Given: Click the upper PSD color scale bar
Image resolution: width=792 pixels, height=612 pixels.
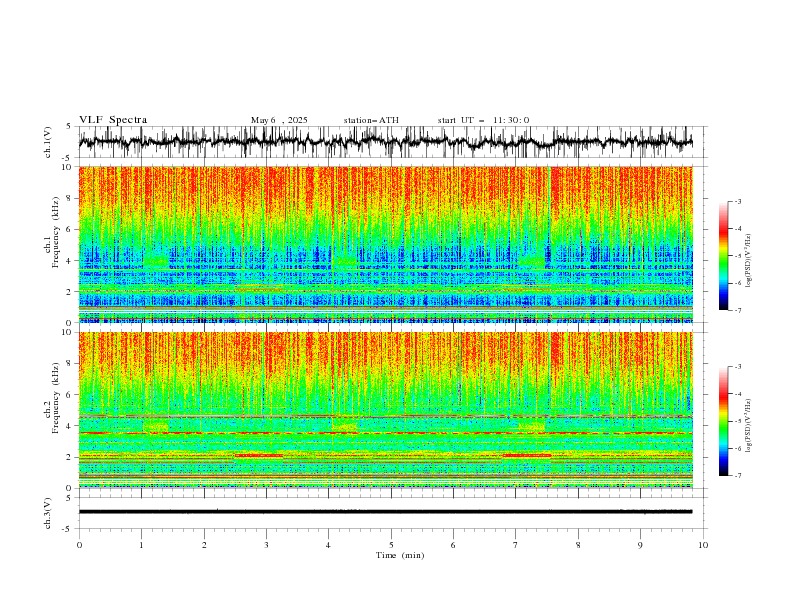Looking at the screenshot, I should [x=723, y=256].
